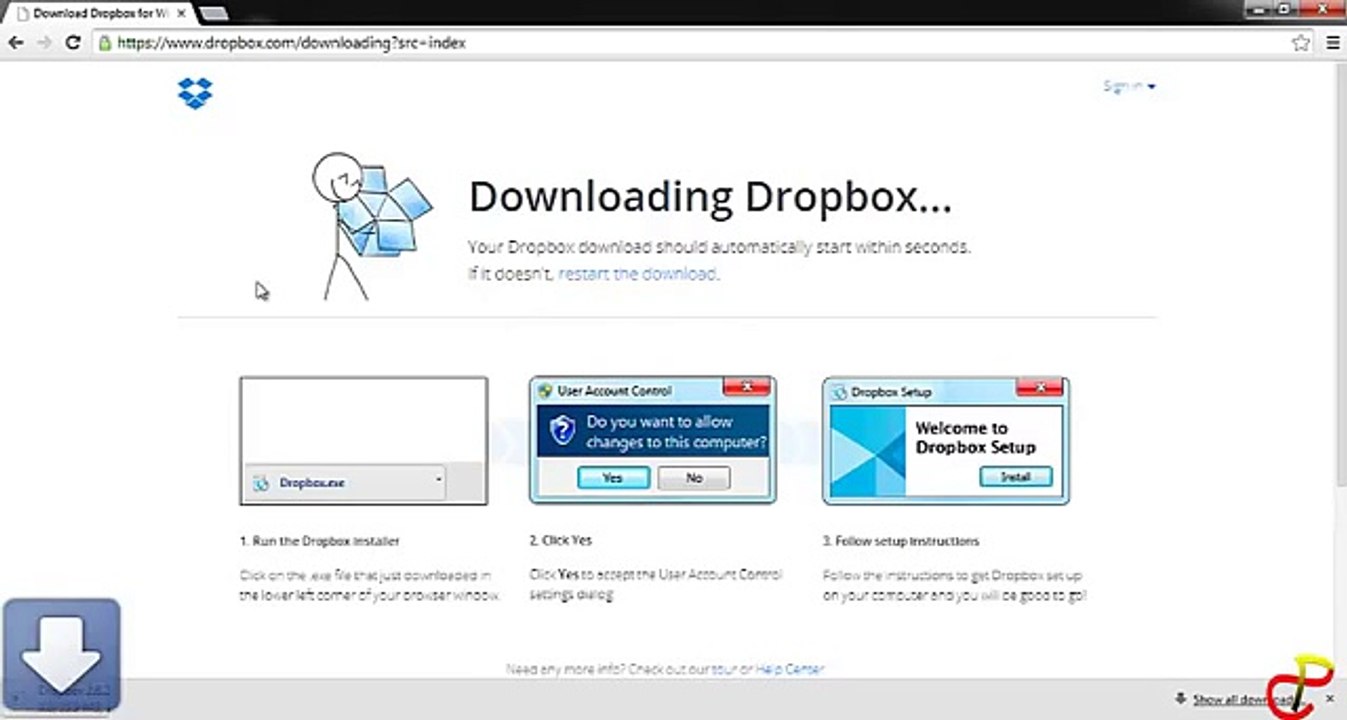This screenshot has height=720, width=1347.
Task: Click the "restart the download" link
Action: pos(637,273)
